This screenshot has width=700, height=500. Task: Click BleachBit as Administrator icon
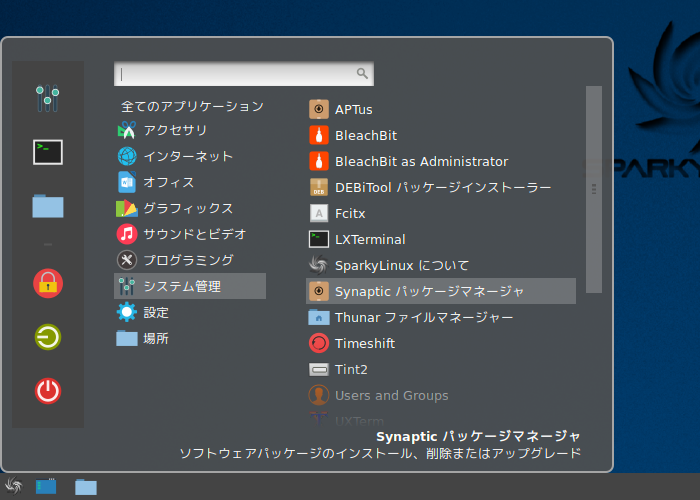pyautogui.click(x=319, y=161)
